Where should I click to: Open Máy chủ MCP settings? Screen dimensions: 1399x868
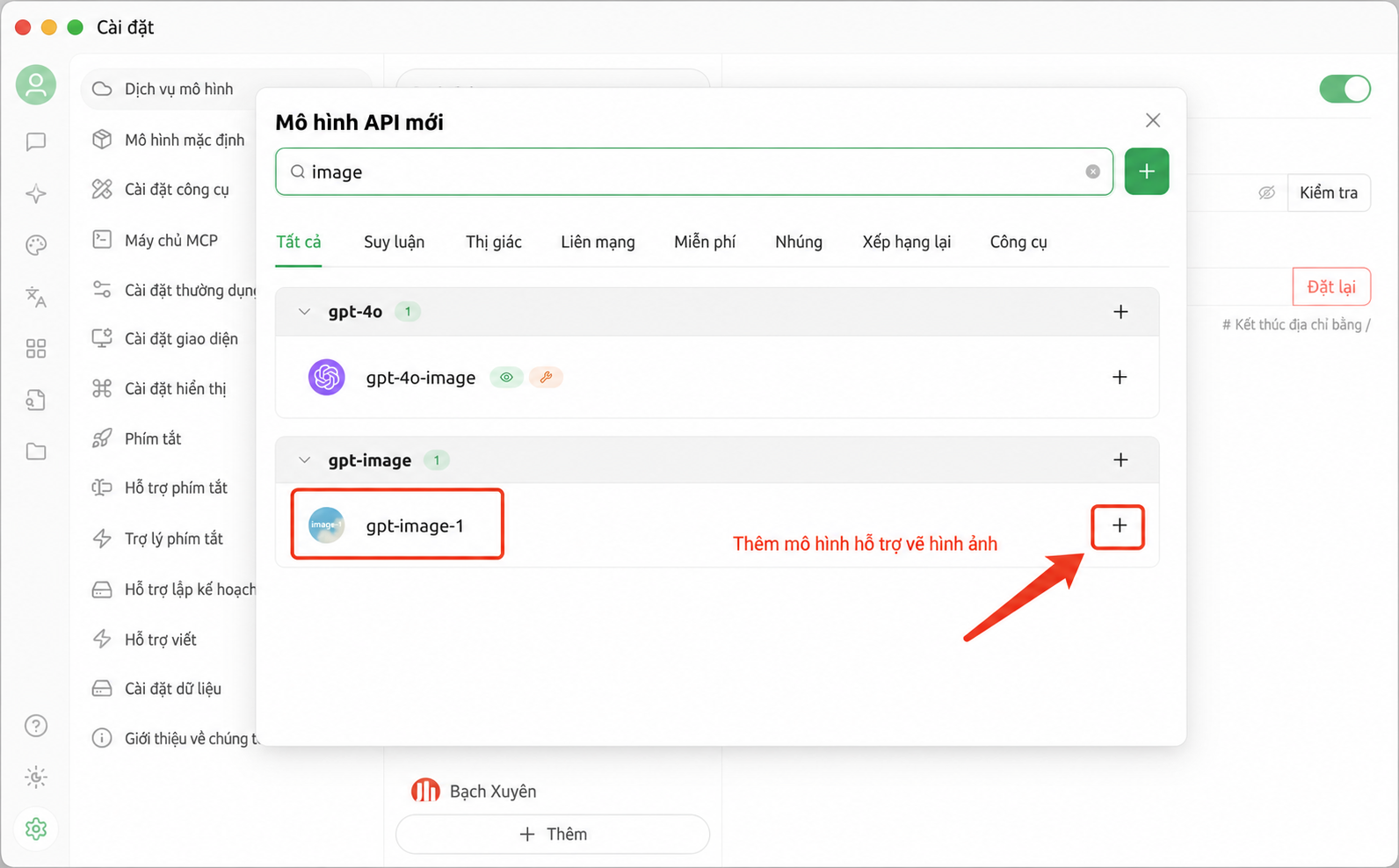pos(171,240)
